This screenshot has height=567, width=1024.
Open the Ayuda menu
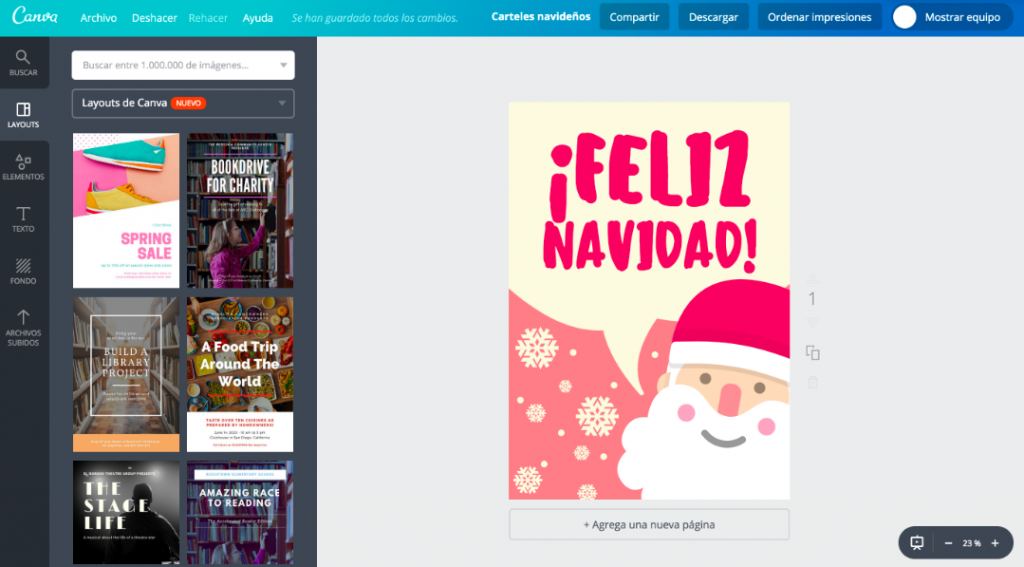(x=258, y=18)
